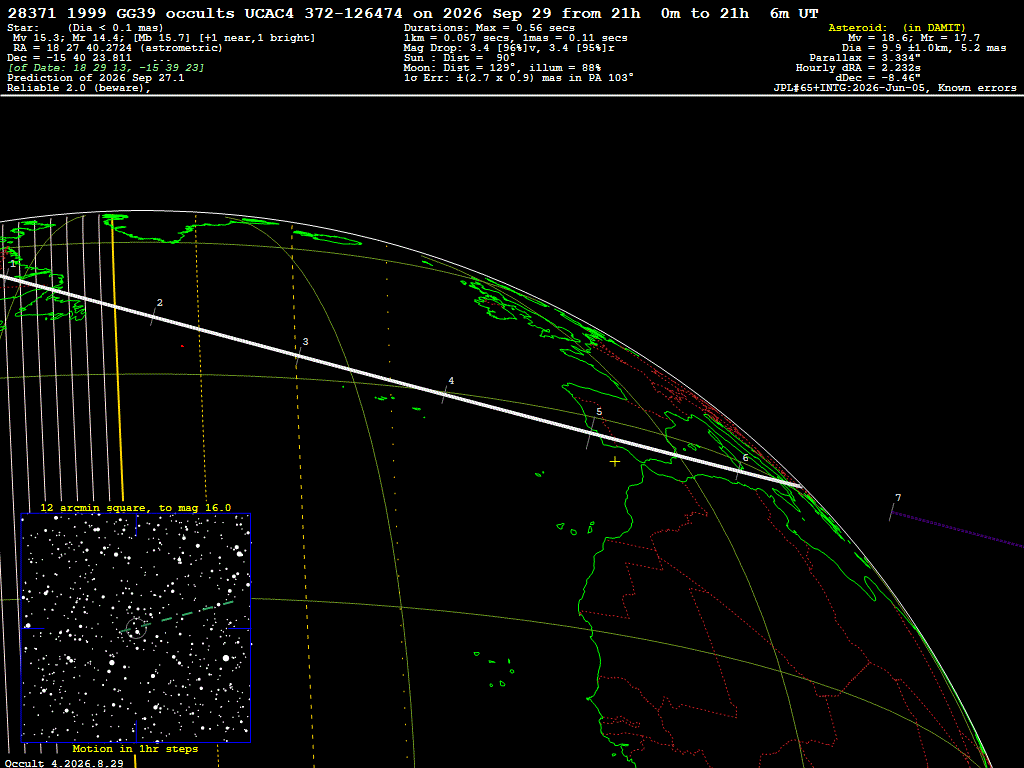Click the purple dotted path extension

point(957,529)
